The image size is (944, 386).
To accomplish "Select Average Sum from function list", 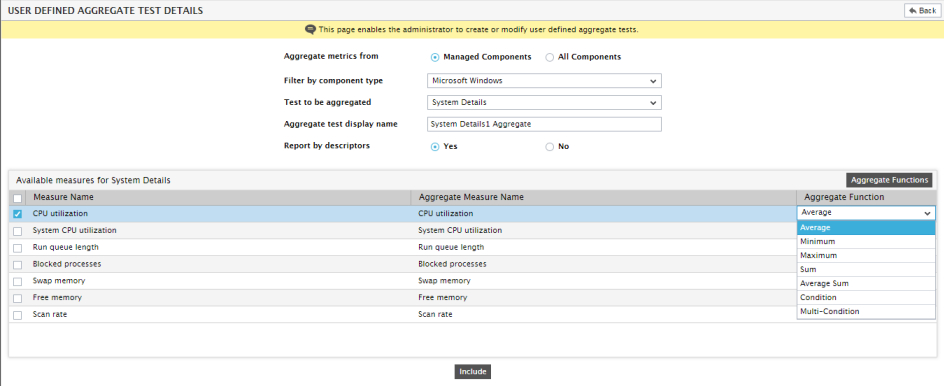I will [x=866, y=284].
